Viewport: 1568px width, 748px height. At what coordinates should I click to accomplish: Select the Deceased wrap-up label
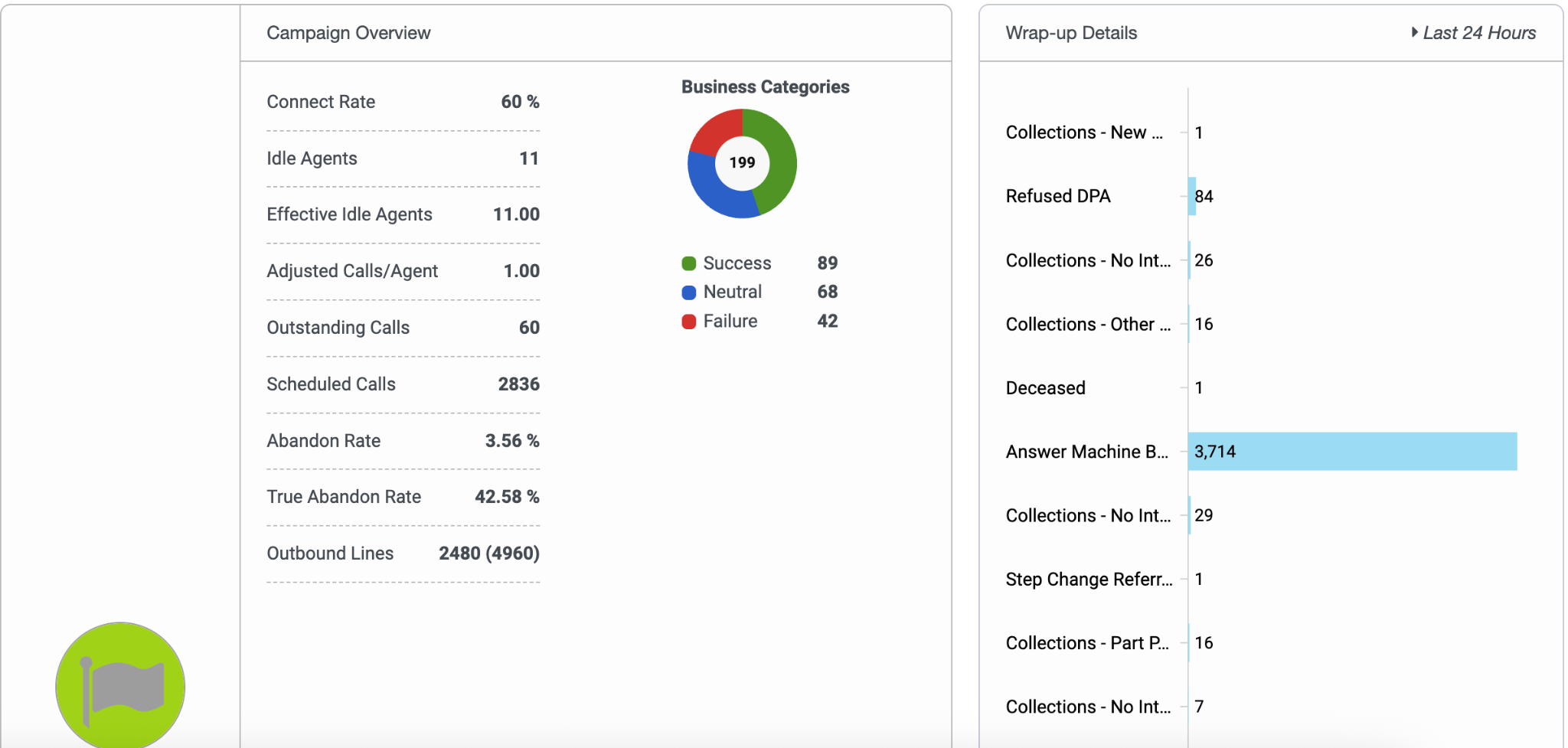pos(1045,388)
